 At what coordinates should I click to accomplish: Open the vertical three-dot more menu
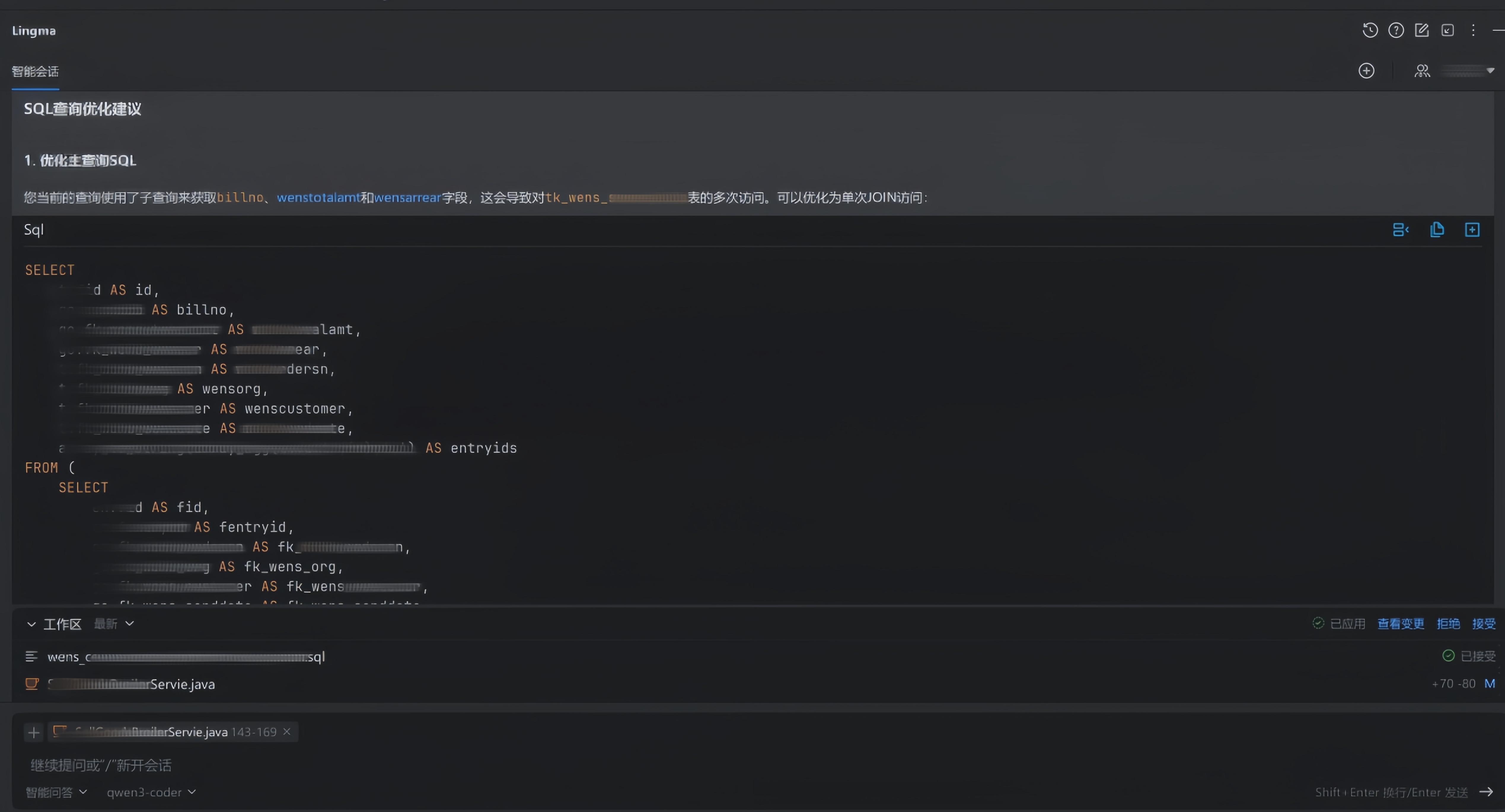click(1473, 30)
